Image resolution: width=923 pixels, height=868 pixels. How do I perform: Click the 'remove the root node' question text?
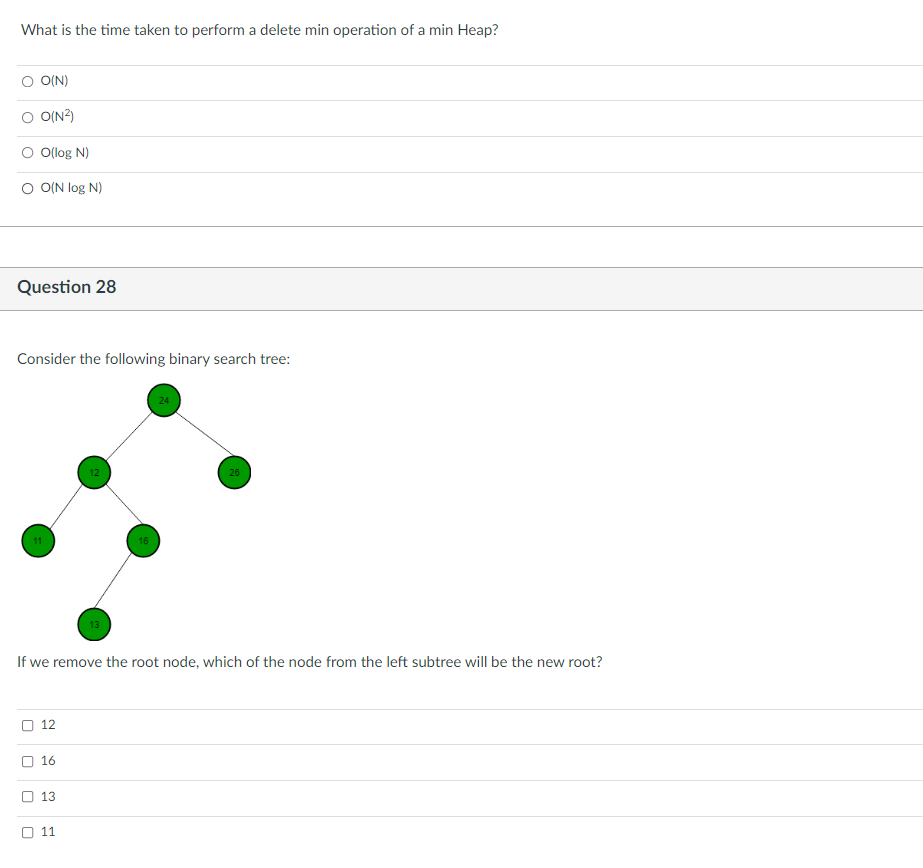[310, 662]
